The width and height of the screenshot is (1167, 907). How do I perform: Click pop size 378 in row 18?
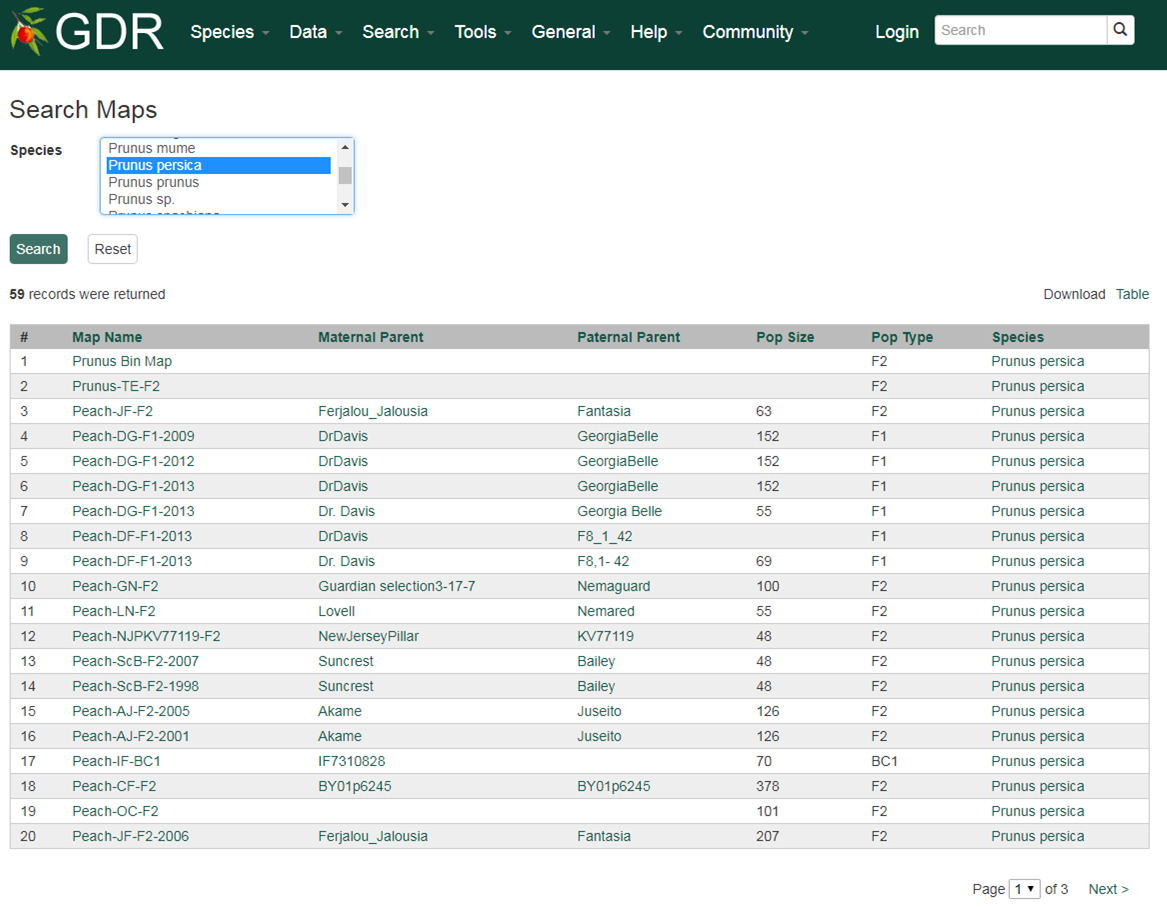point(767,786)
